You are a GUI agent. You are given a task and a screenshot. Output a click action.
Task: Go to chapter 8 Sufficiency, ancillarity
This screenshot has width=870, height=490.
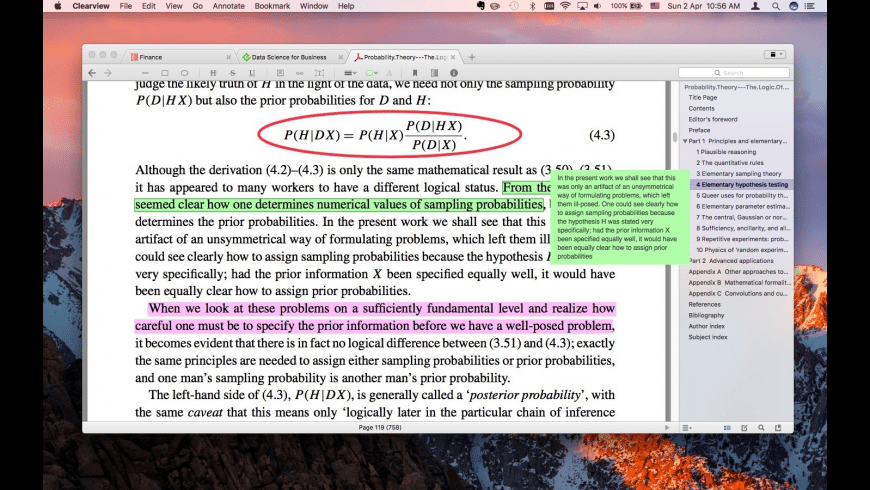tap(743, 228)
